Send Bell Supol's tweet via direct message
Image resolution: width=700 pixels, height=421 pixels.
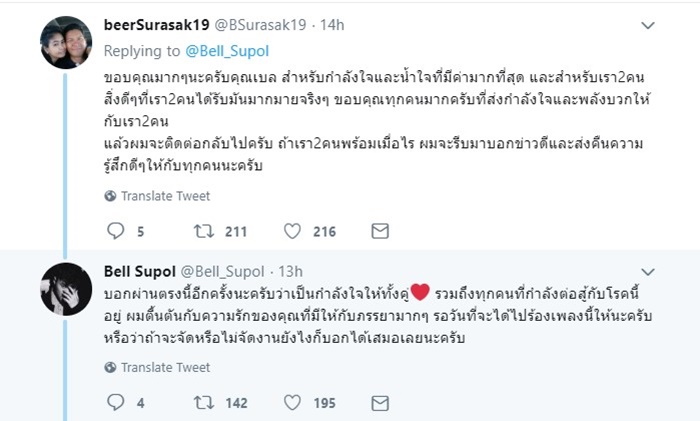pyautogui.click(x=380, y=403)
